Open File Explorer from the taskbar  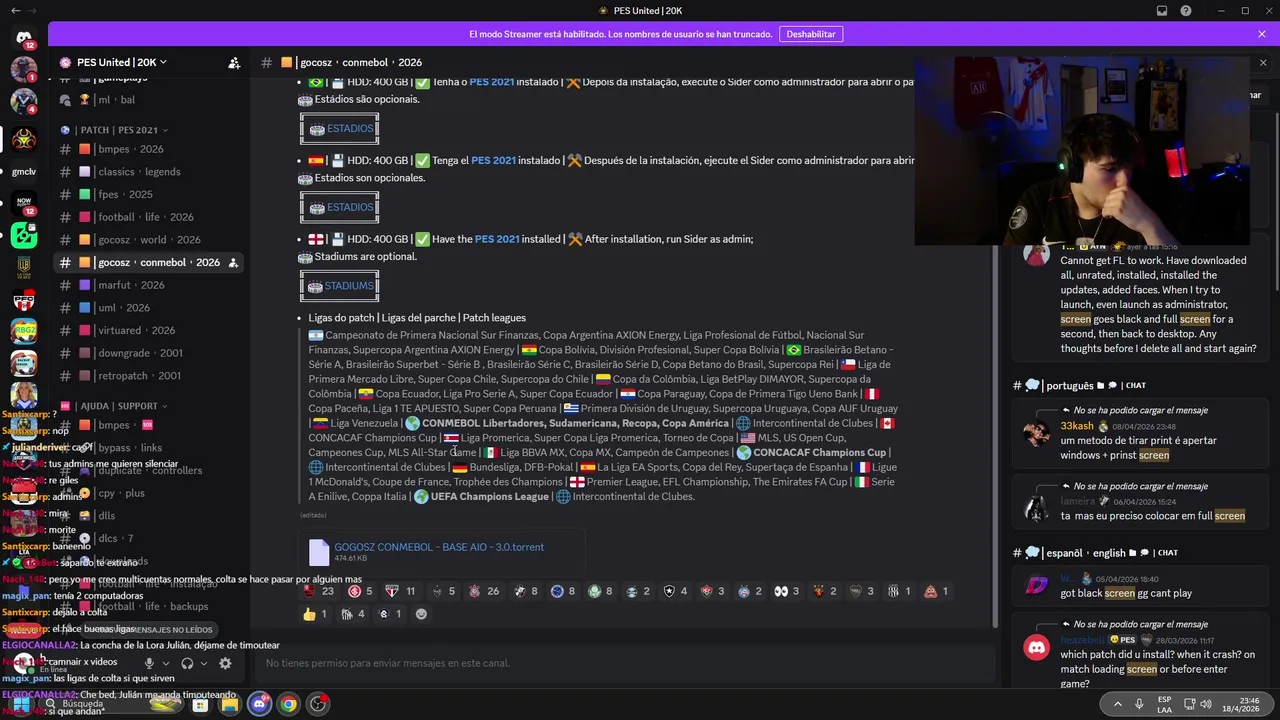pos(230,704)
